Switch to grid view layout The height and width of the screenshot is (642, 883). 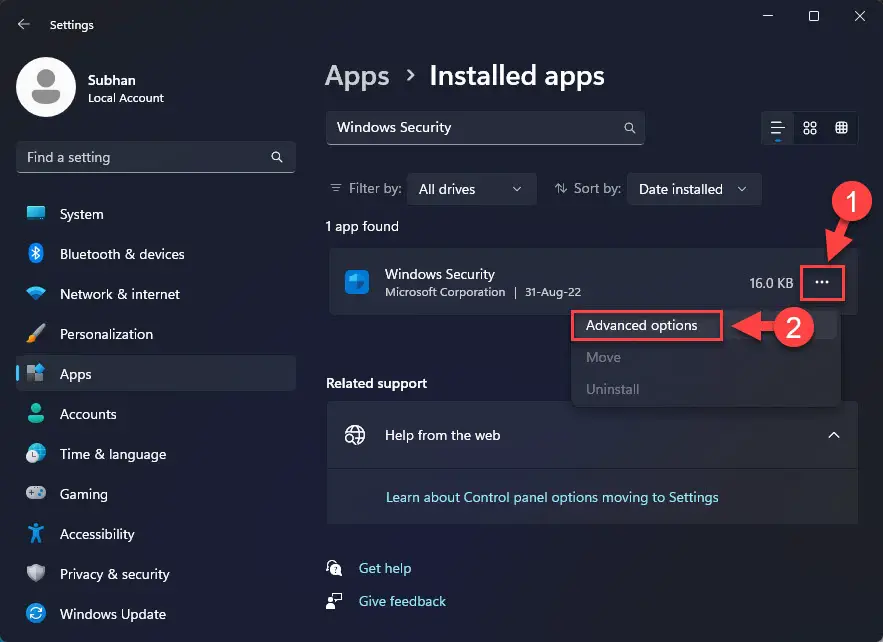coord(810,128)
